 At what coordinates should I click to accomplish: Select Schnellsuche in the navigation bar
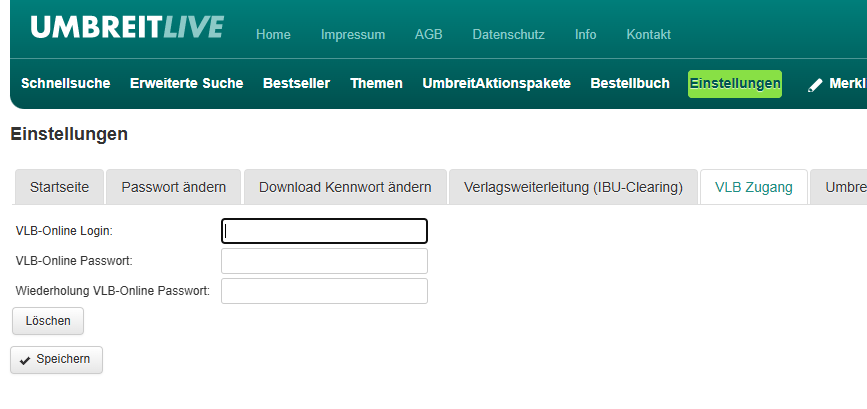[x=65, y=84]
